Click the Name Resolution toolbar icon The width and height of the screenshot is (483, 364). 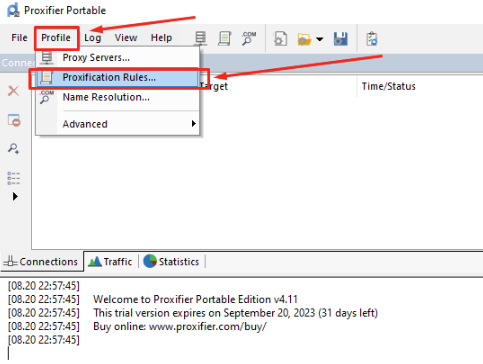[x=249, y=39]
